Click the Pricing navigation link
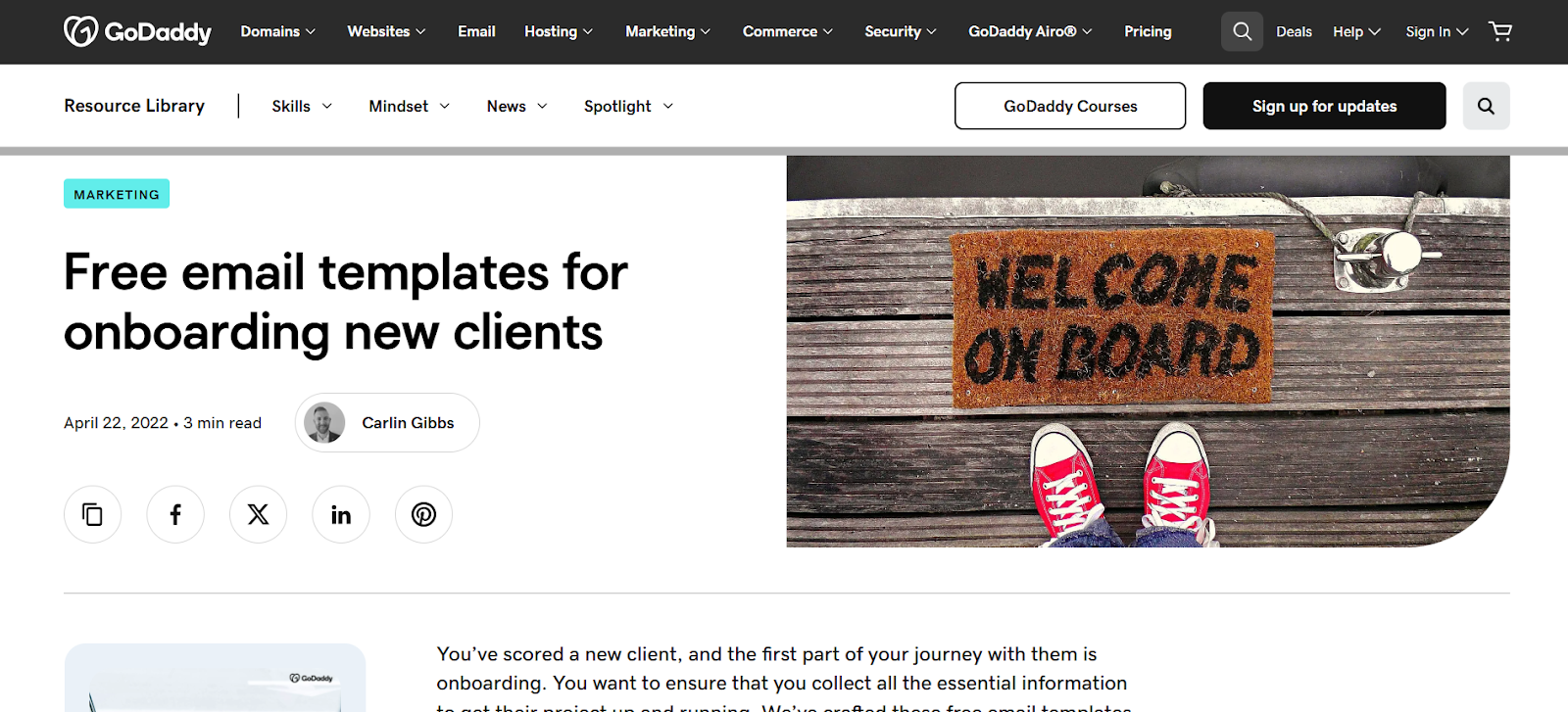Viewport: 1568px width, 712px height. tap(1147, 30)
